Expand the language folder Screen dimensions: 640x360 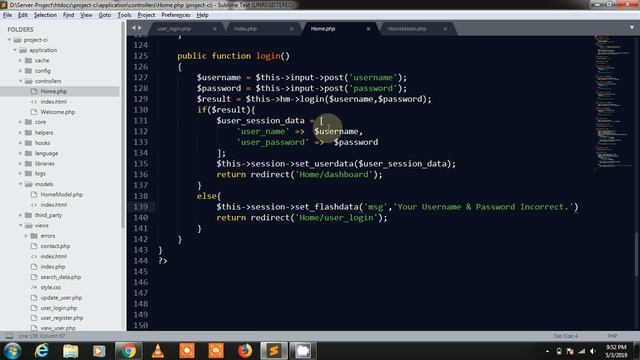tap(20, 153)
